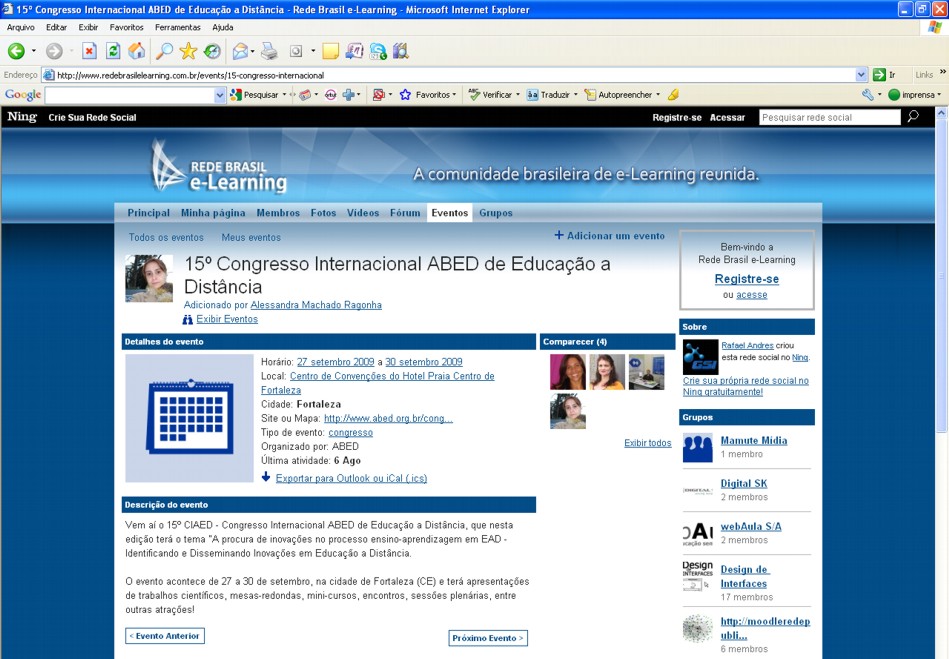Open the Back button history dropdown arrow

tap(34, 51)
